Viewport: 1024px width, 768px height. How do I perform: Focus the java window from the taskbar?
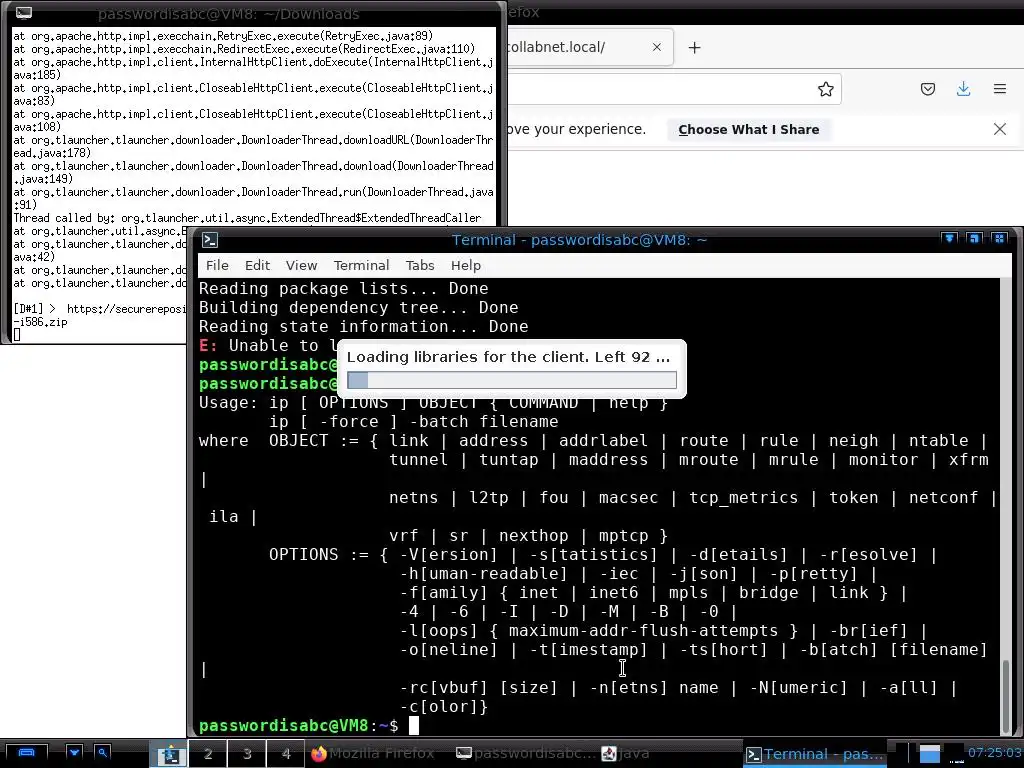[x=625, y=754]
